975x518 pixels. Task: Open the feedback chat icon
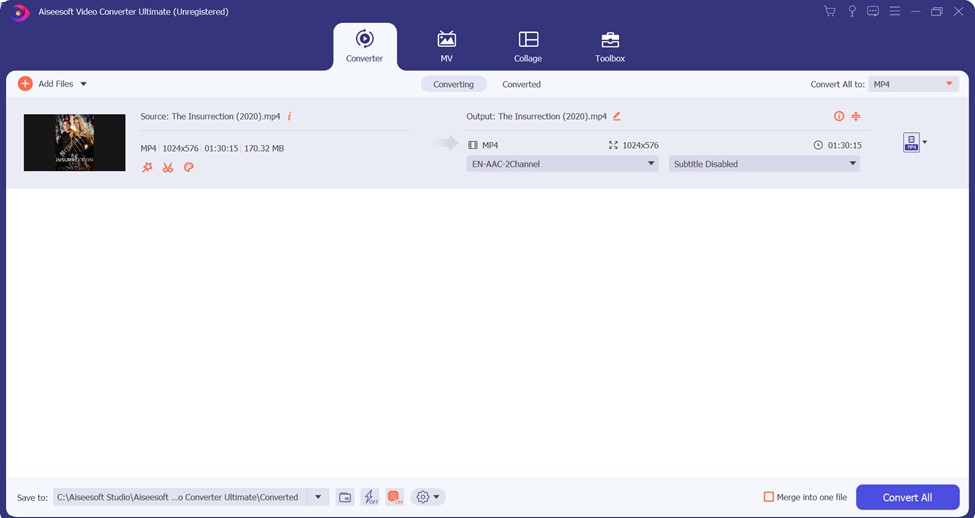(x=873, y=11)
